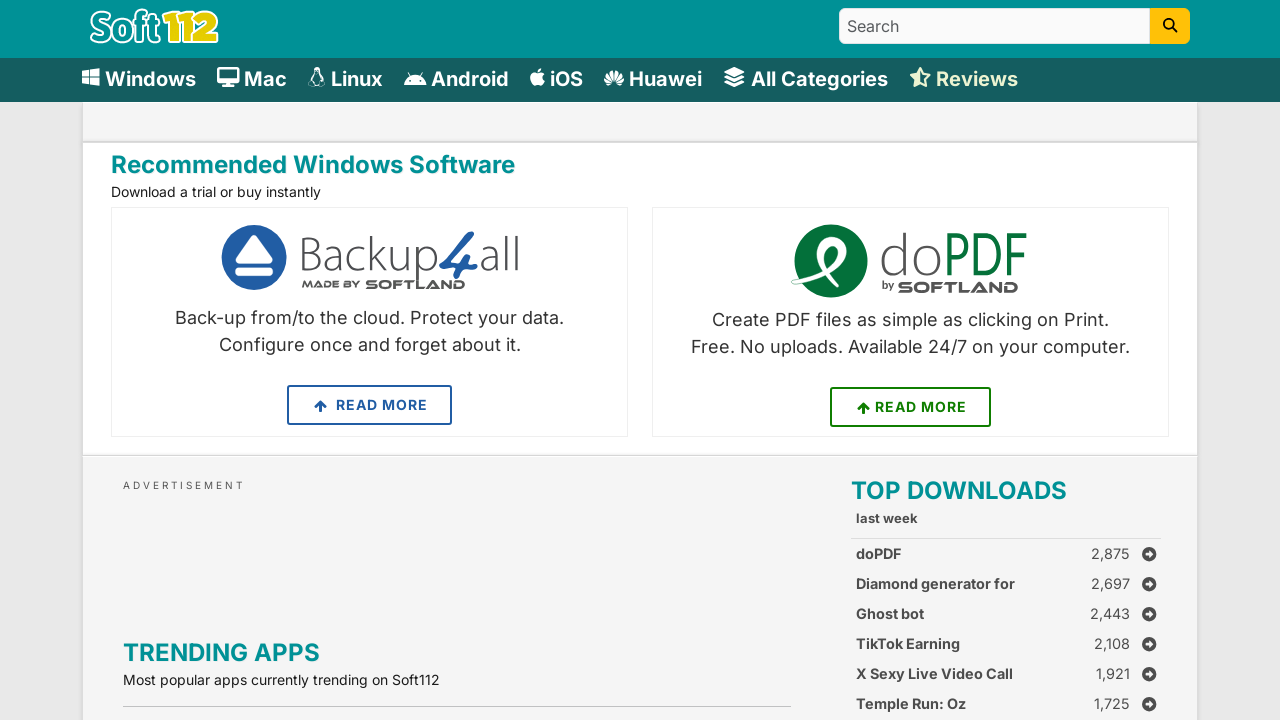Click the doPDF logo

(x=910, y=260)
